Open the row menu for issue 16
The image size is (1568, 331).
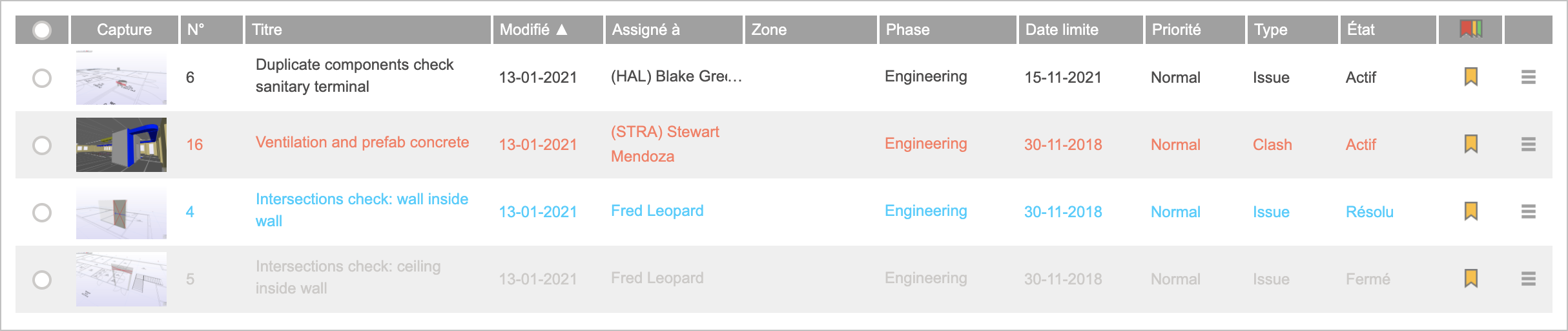pyautogui.click(x=1528, y=144)
